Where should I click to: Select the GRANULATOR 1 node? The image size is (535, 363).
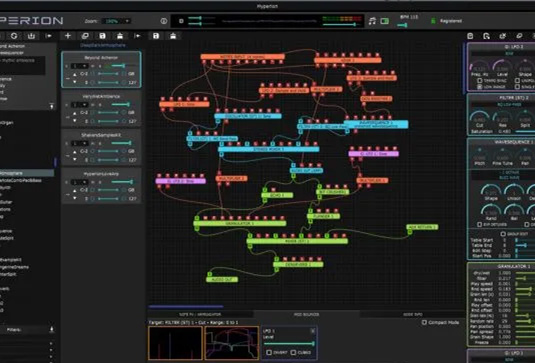pyautogui.click(x=240, y=223)
